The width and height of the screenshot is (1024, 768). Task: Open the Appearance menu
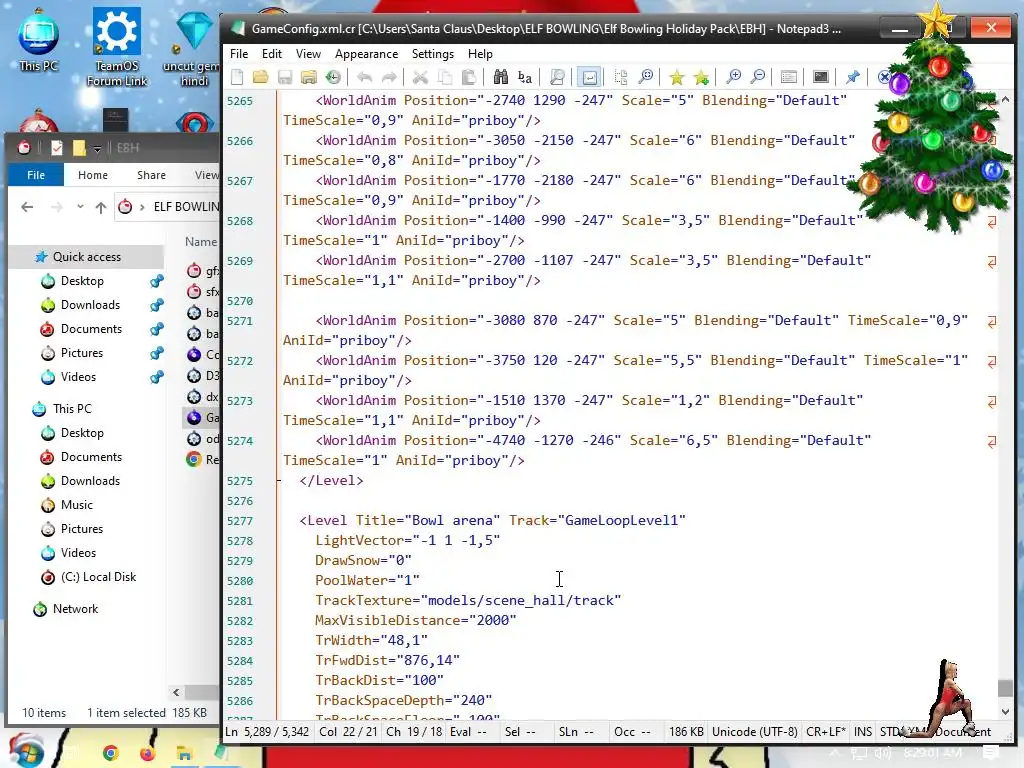[366, 54]
